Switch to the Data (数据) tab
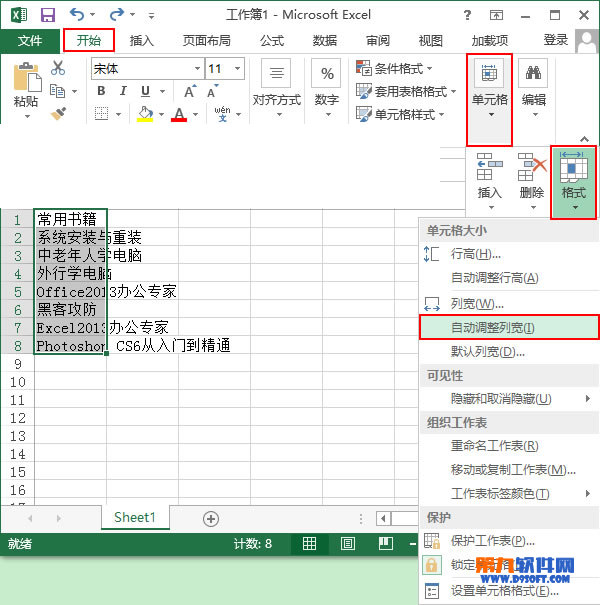This screenshot has width=600, height=605. point(325,40)
